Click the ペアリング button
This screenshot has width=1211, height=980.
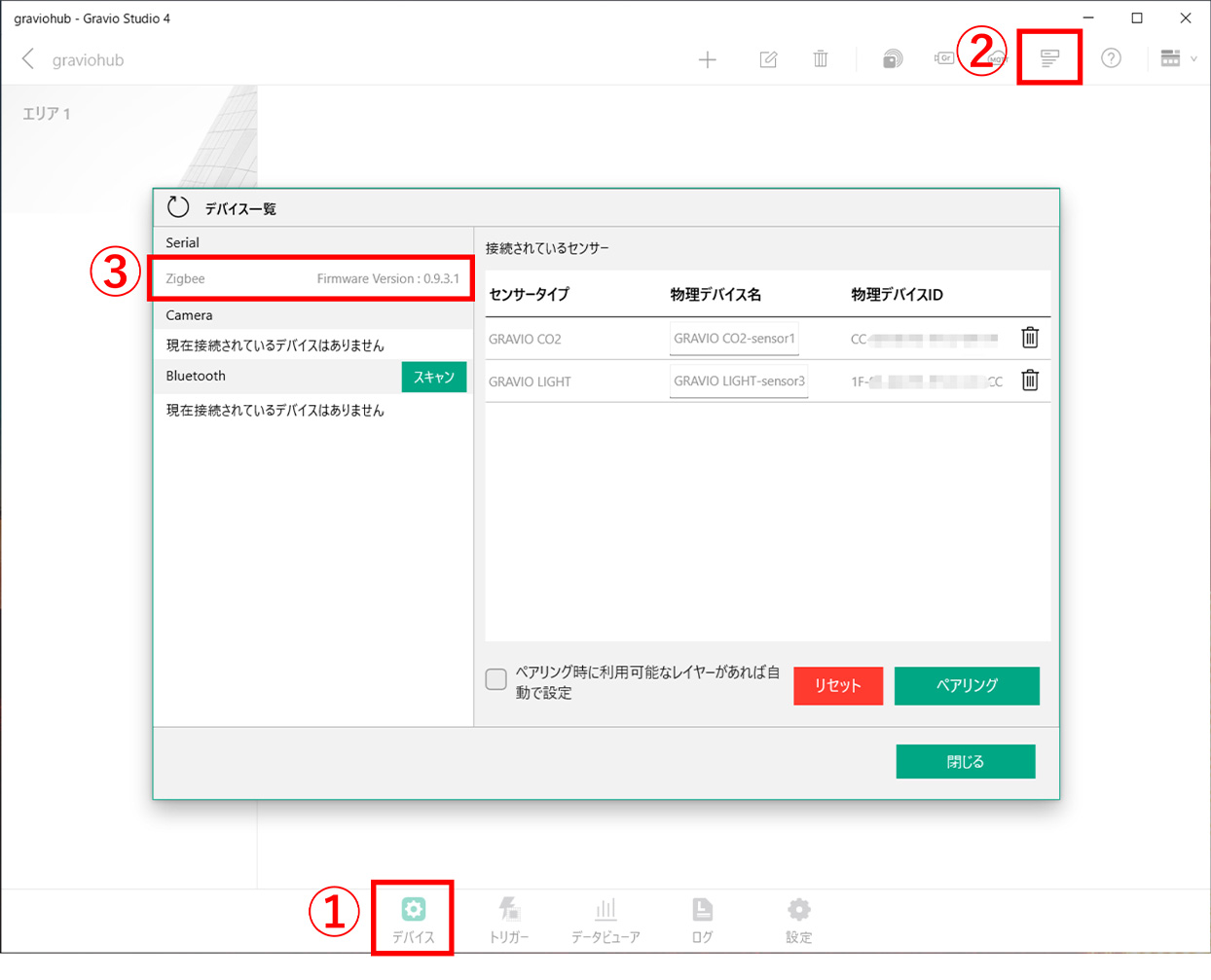click(x=967, y=685)
